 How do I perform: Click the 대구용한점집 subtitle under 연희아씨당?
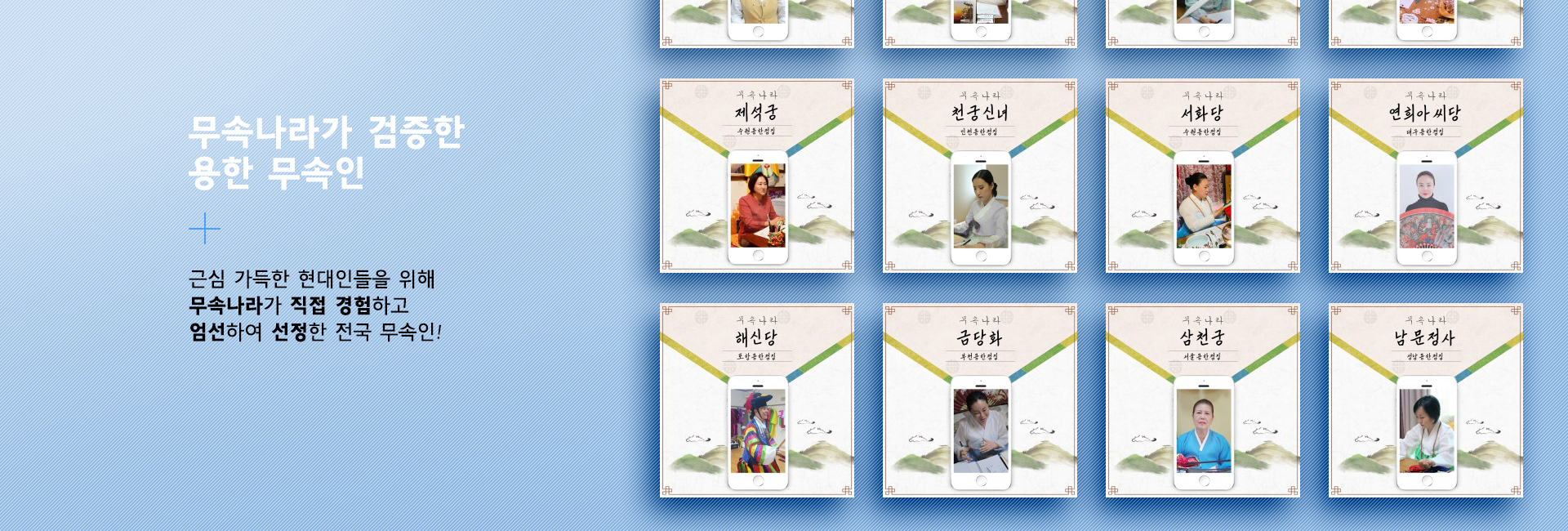(1426, 132)
